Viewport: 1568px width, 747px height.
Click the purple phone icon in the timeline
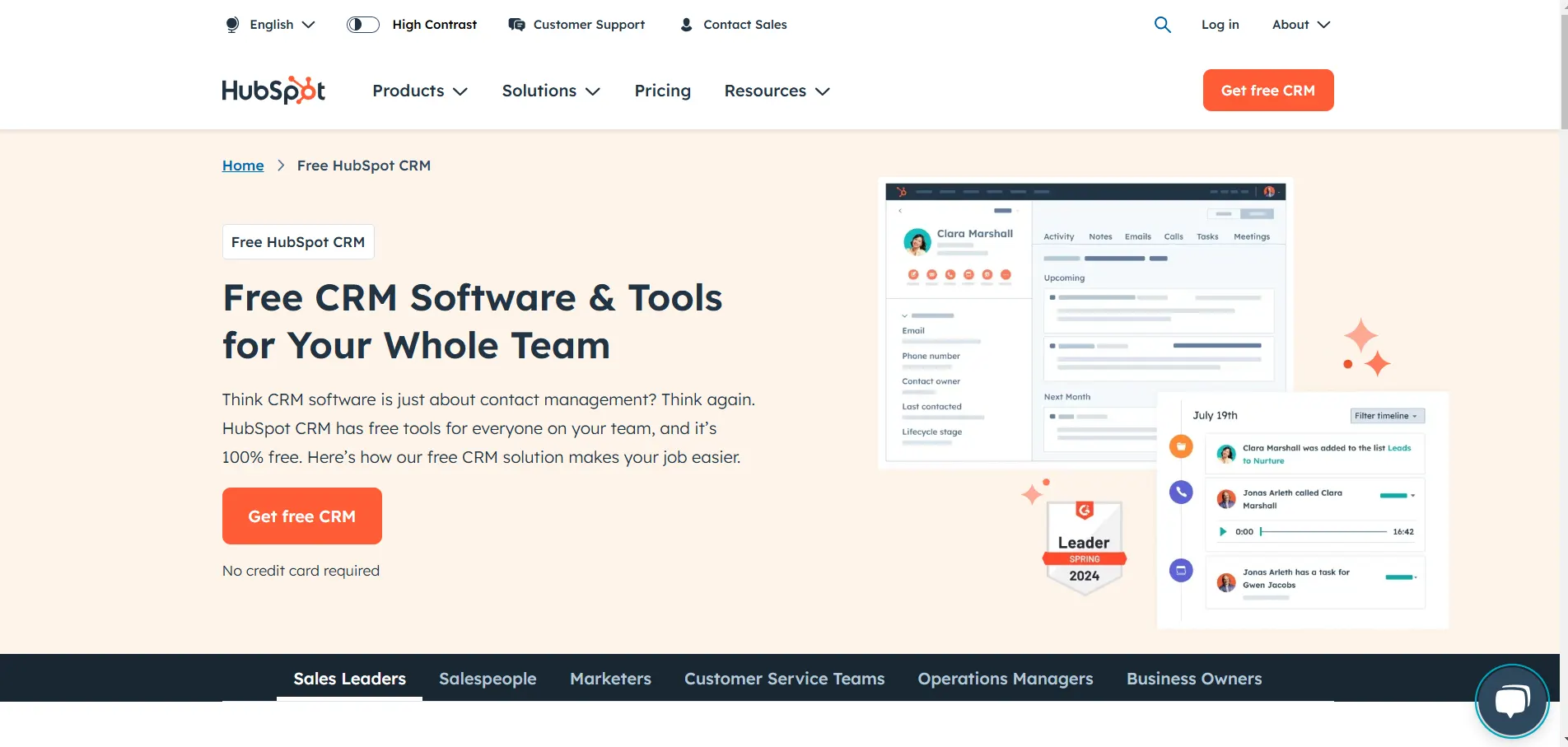(1180, 492)
